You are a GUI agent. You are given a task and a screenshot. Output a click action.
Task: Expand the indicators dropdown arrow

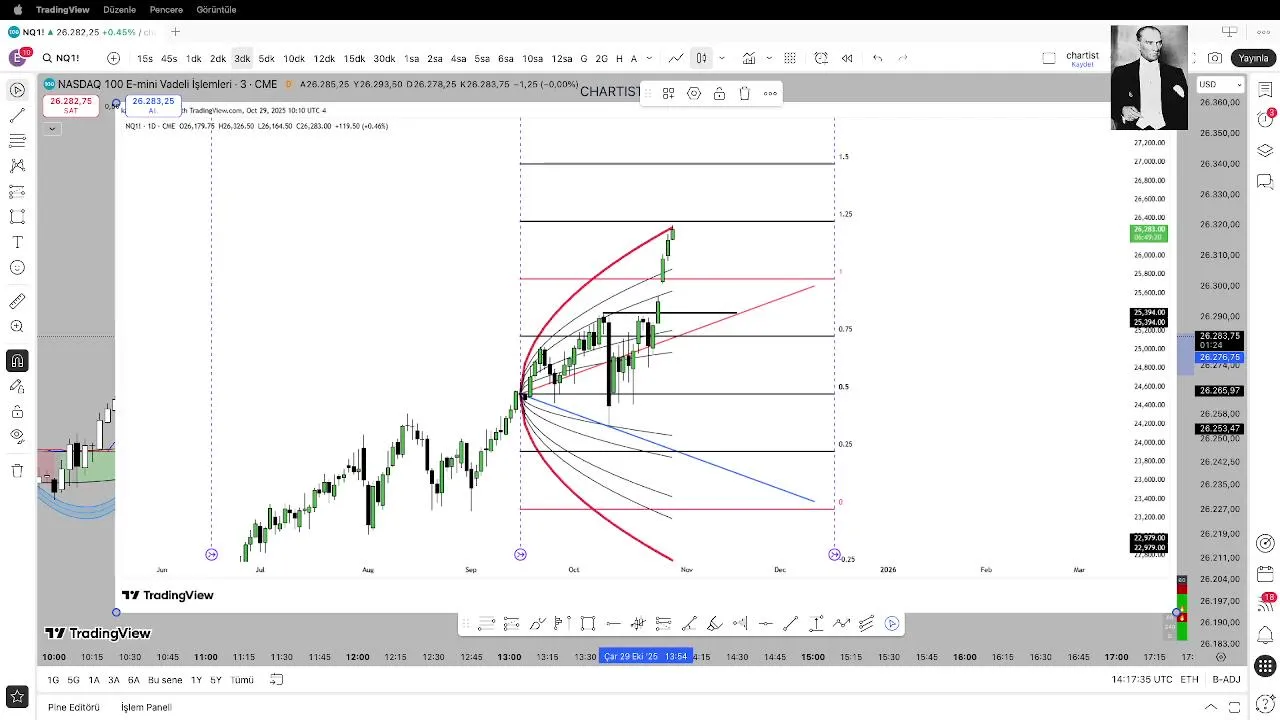pos(769,58)
